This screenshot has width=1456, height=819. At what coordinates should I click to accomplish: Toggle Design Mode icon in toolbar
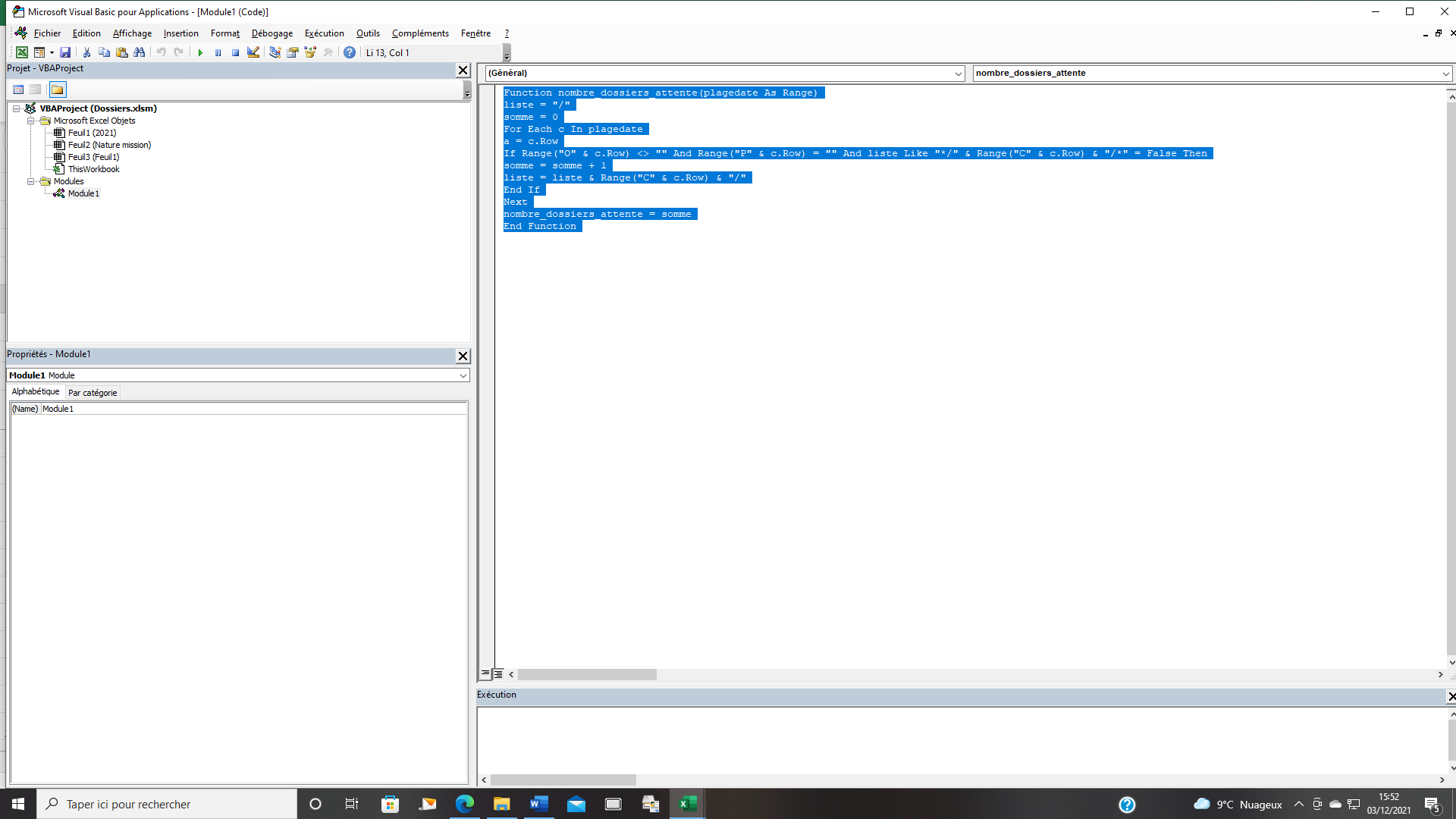(x=253, y=52)
